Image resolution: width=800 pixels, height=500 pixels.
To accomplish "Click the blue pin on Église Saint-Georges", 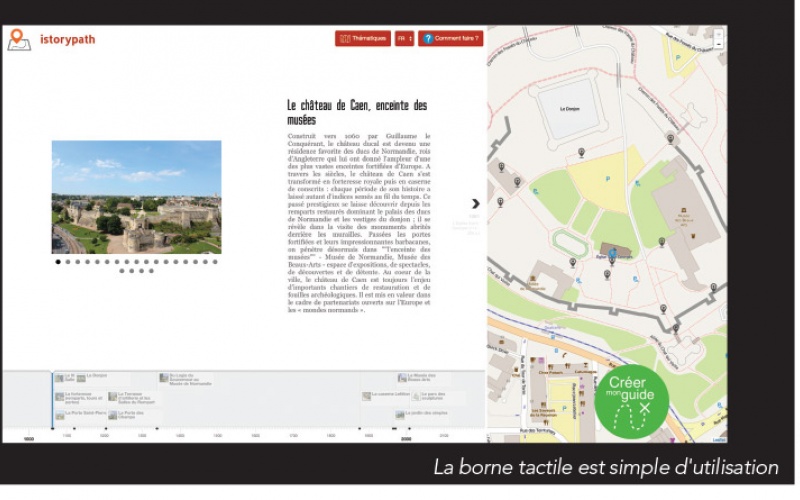I will coord(613,253).
